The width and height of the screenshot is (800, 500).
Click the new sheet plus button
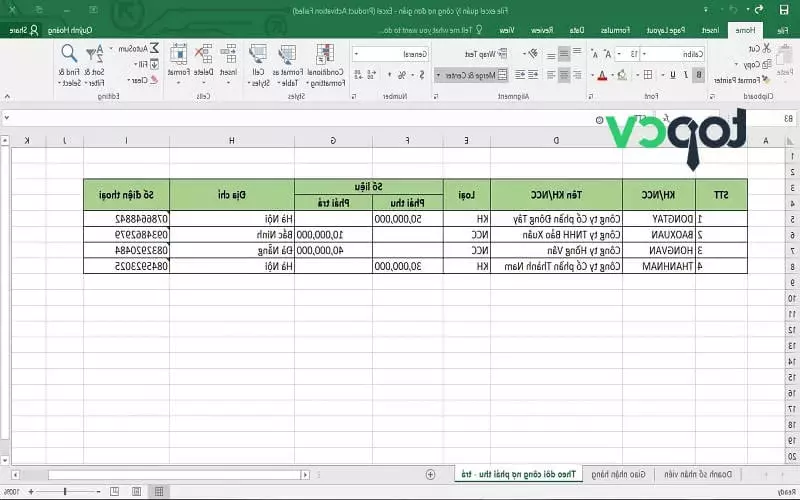(x=430, y=473)
